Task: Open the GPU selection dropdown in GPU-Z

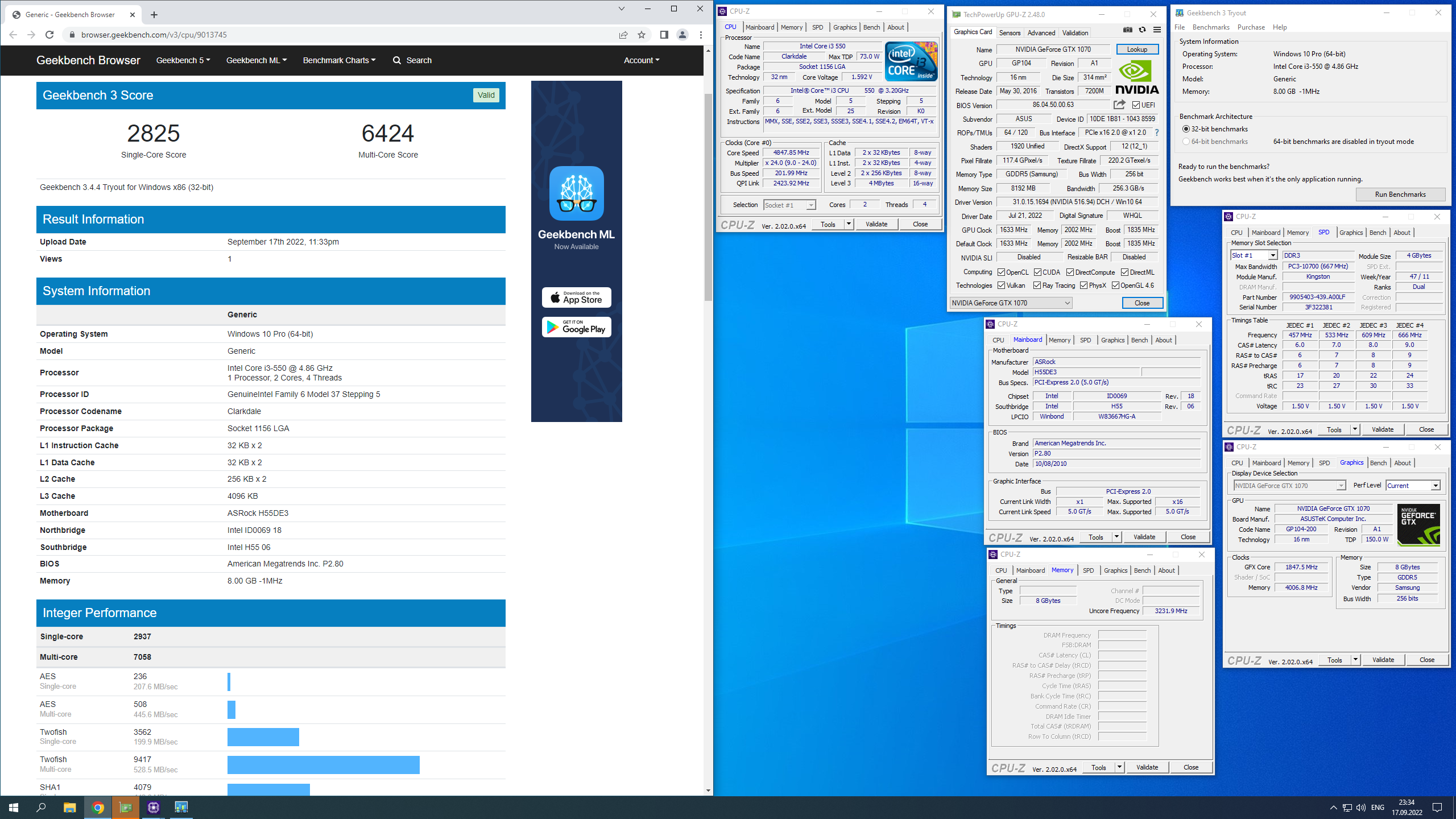Action: [x=1011, y=303]
